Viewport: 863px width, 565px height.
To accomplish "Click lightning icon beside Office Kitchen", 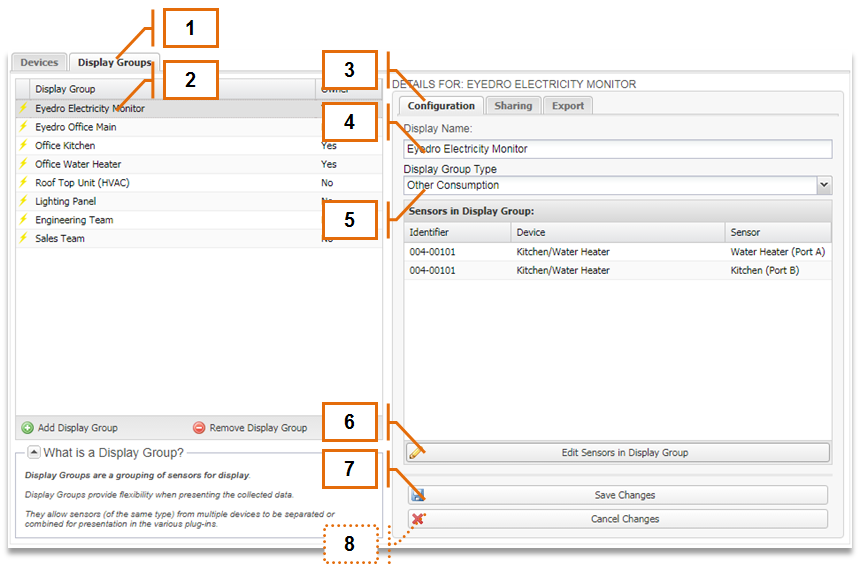I will tap(23, 145).
